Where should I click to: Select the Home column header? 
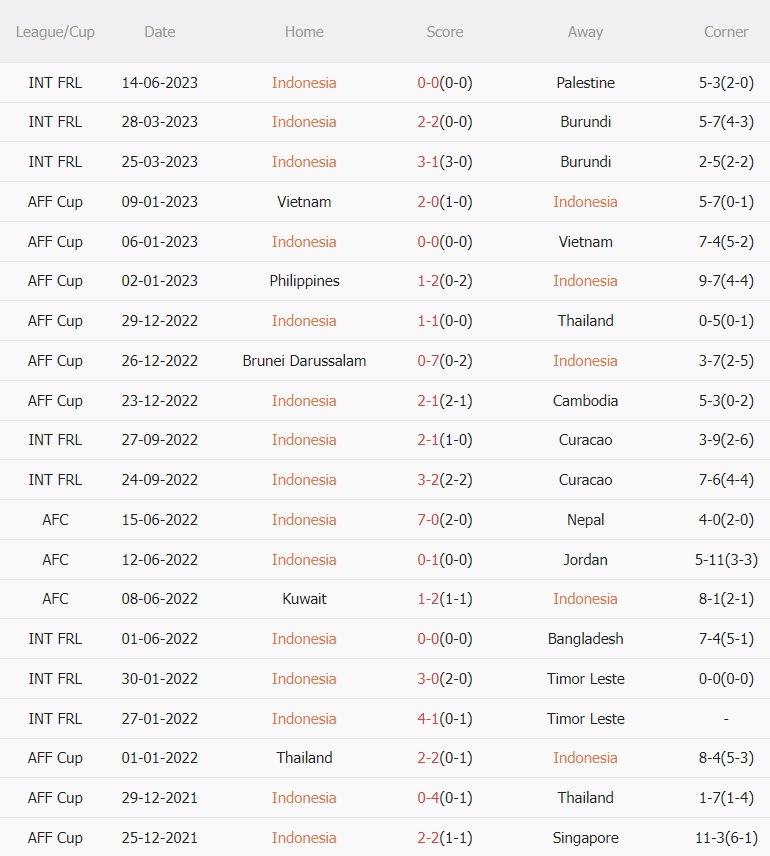pos(304,32)
